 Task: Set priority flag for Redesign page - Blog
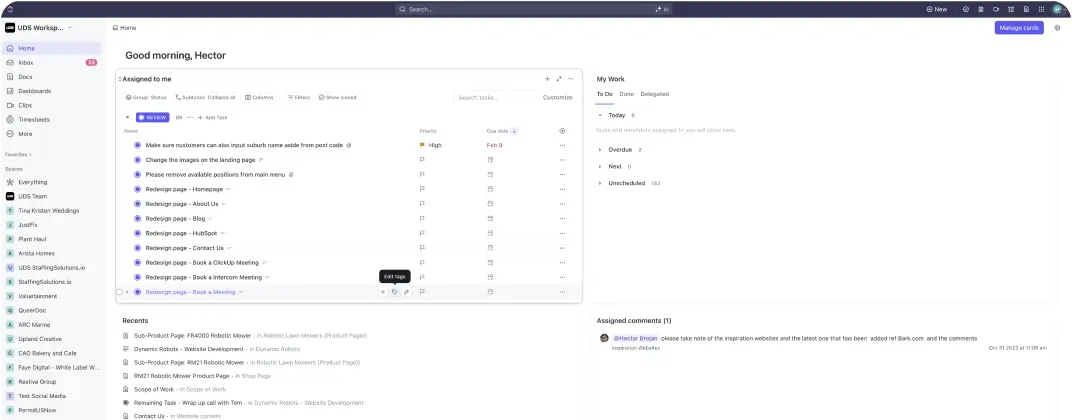[422, 218]
